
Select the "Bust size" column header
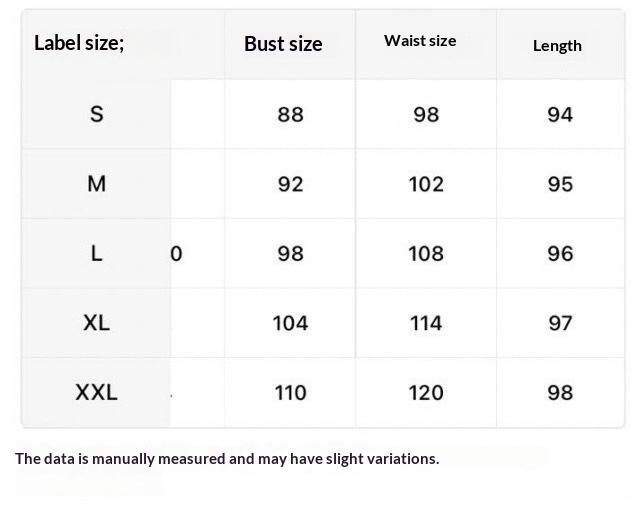pos(283,44)
